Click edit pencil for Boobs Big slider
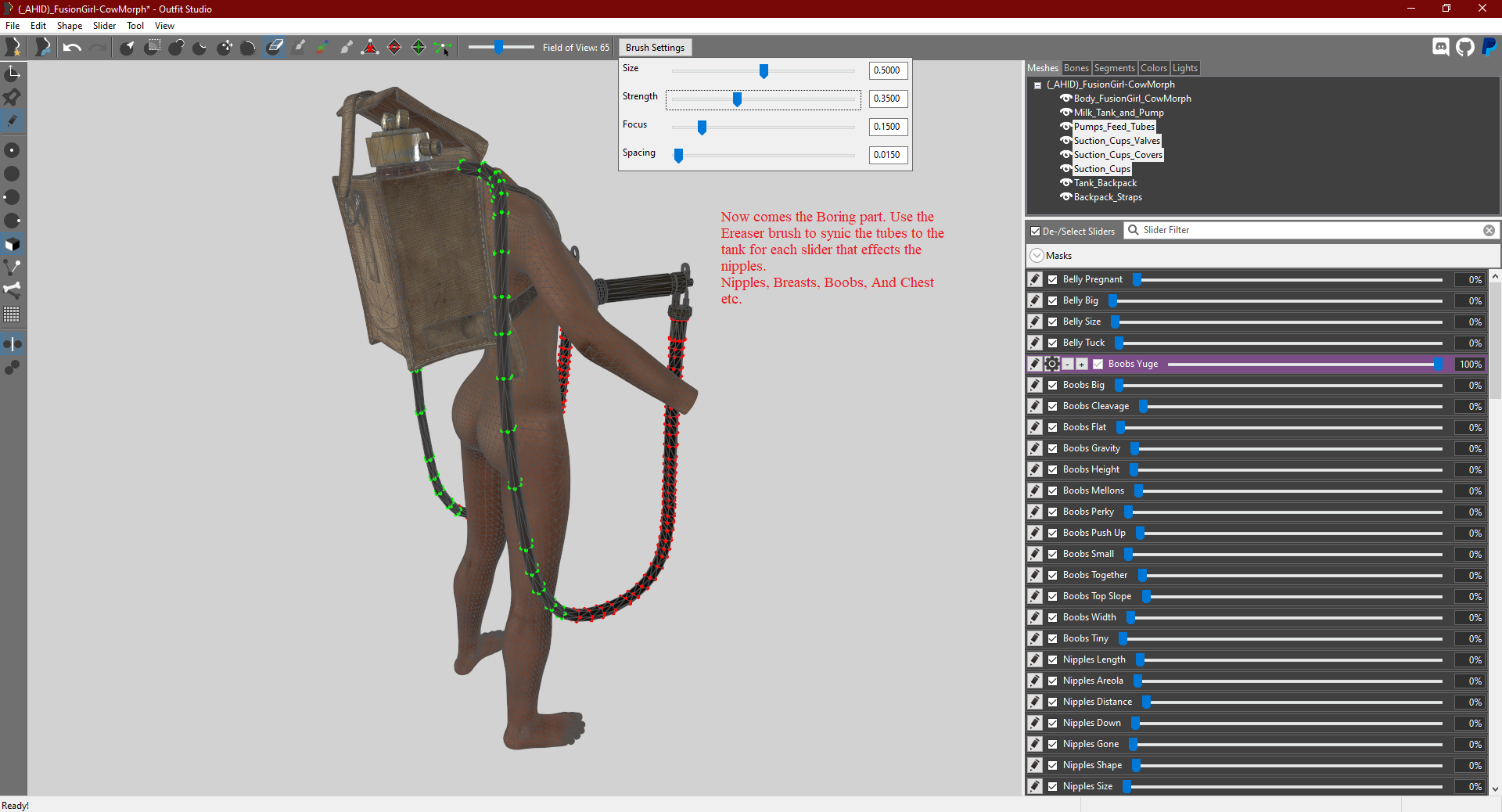Viewport: 1502px width, 812px height. 1035,385
